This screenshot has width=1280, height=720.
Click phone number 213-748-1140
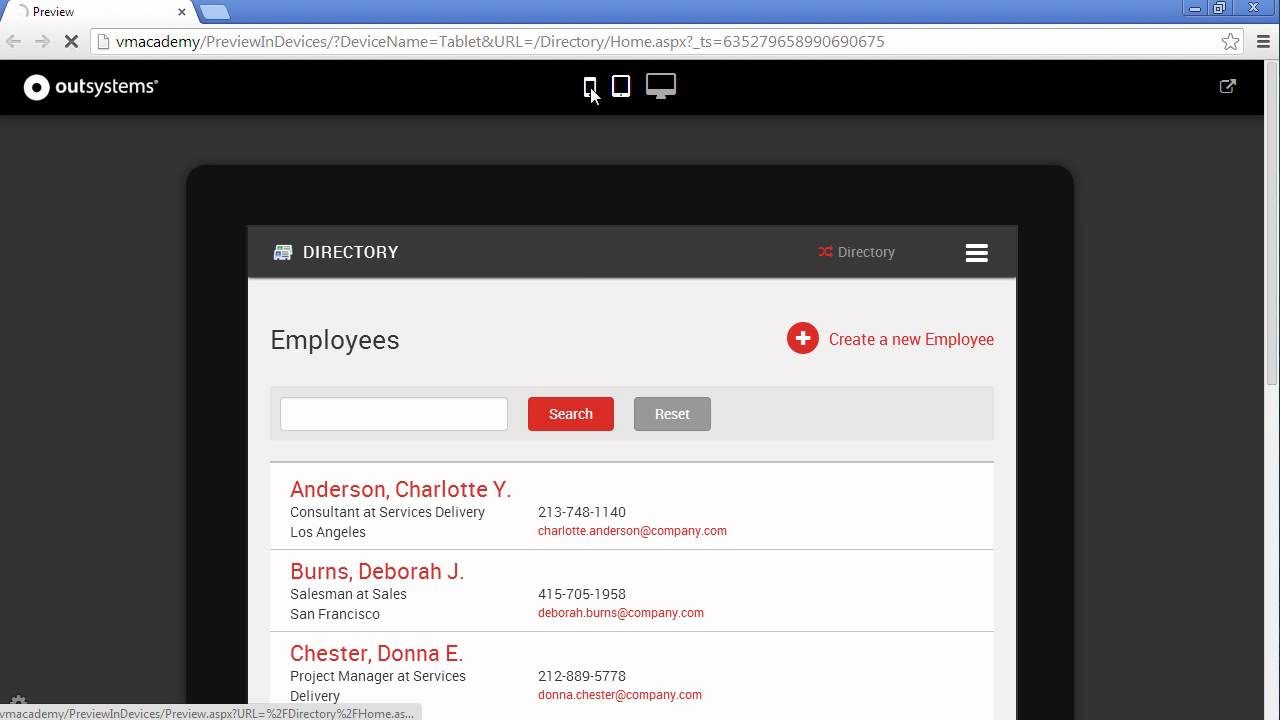pos(582,512)
